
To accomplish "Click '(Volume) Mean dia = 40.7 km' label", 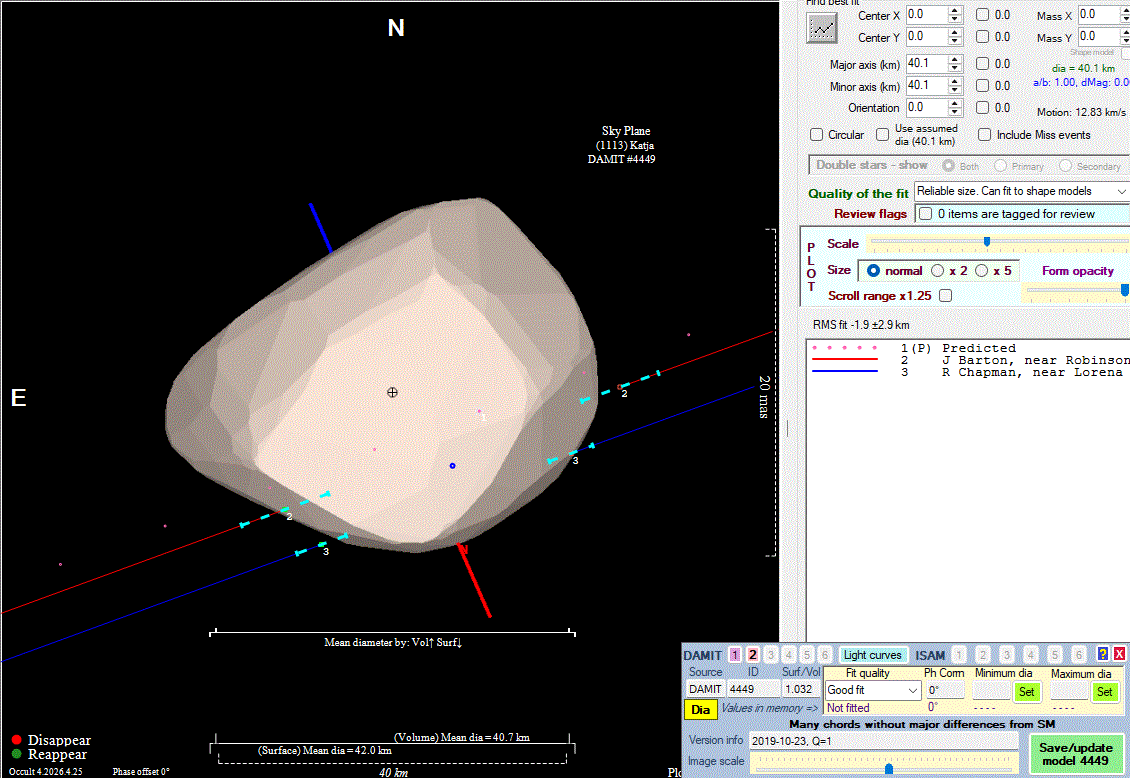I will click(x=462, y=738).
